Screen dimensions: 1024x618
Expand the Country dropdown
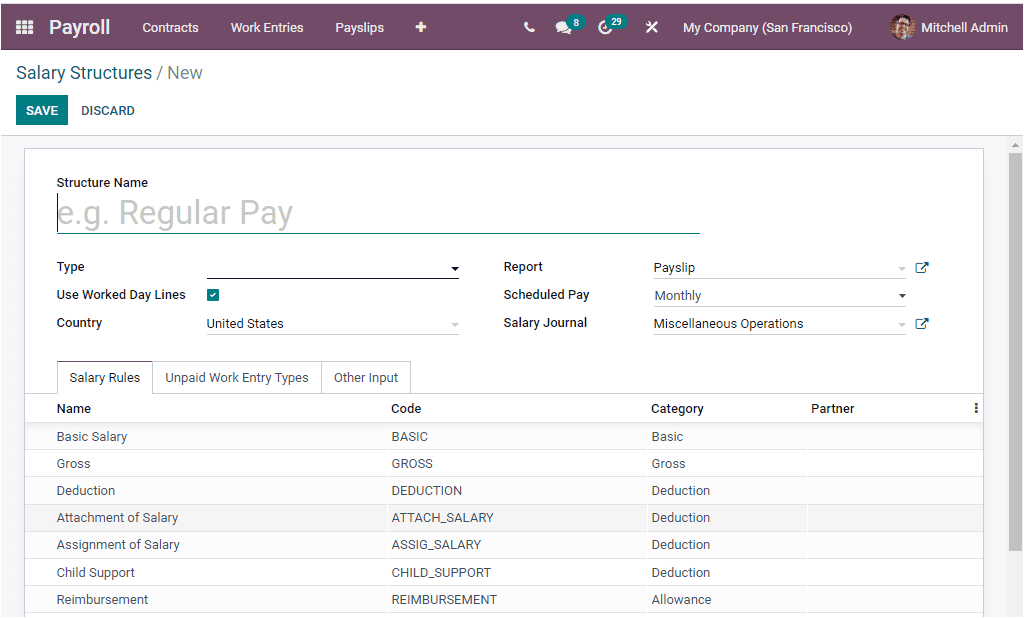coord(455,324)
